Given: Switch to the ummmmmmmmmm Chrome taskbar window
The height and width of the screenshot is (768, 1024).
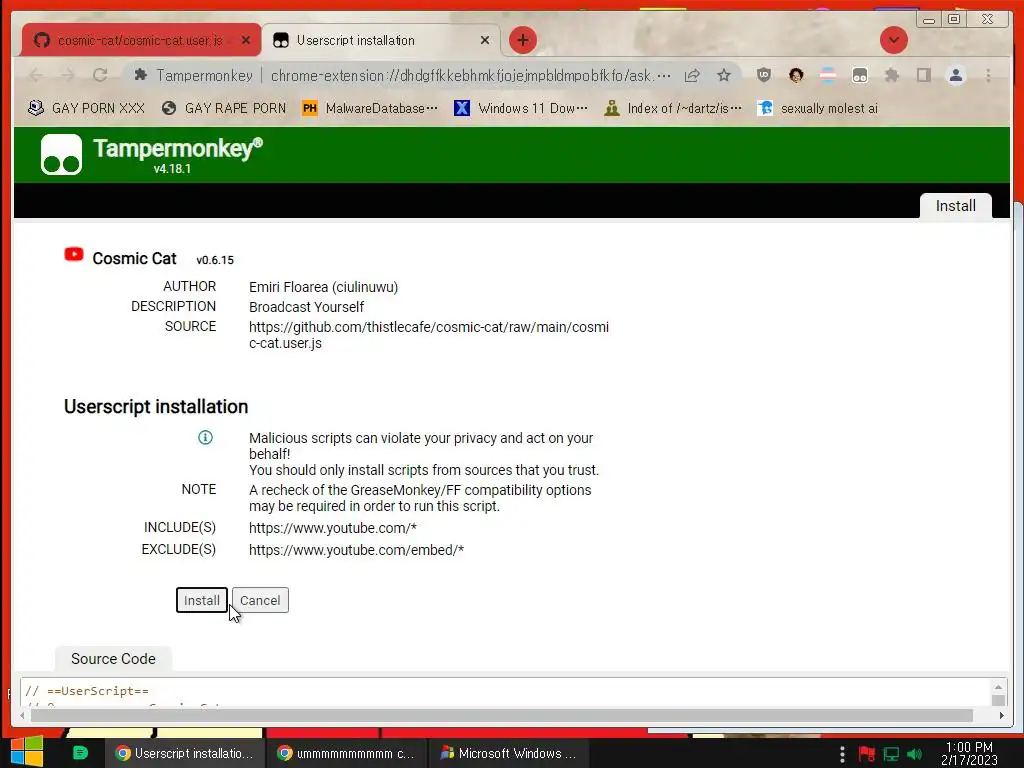Looking at the screenshot, I should point(346,753).
